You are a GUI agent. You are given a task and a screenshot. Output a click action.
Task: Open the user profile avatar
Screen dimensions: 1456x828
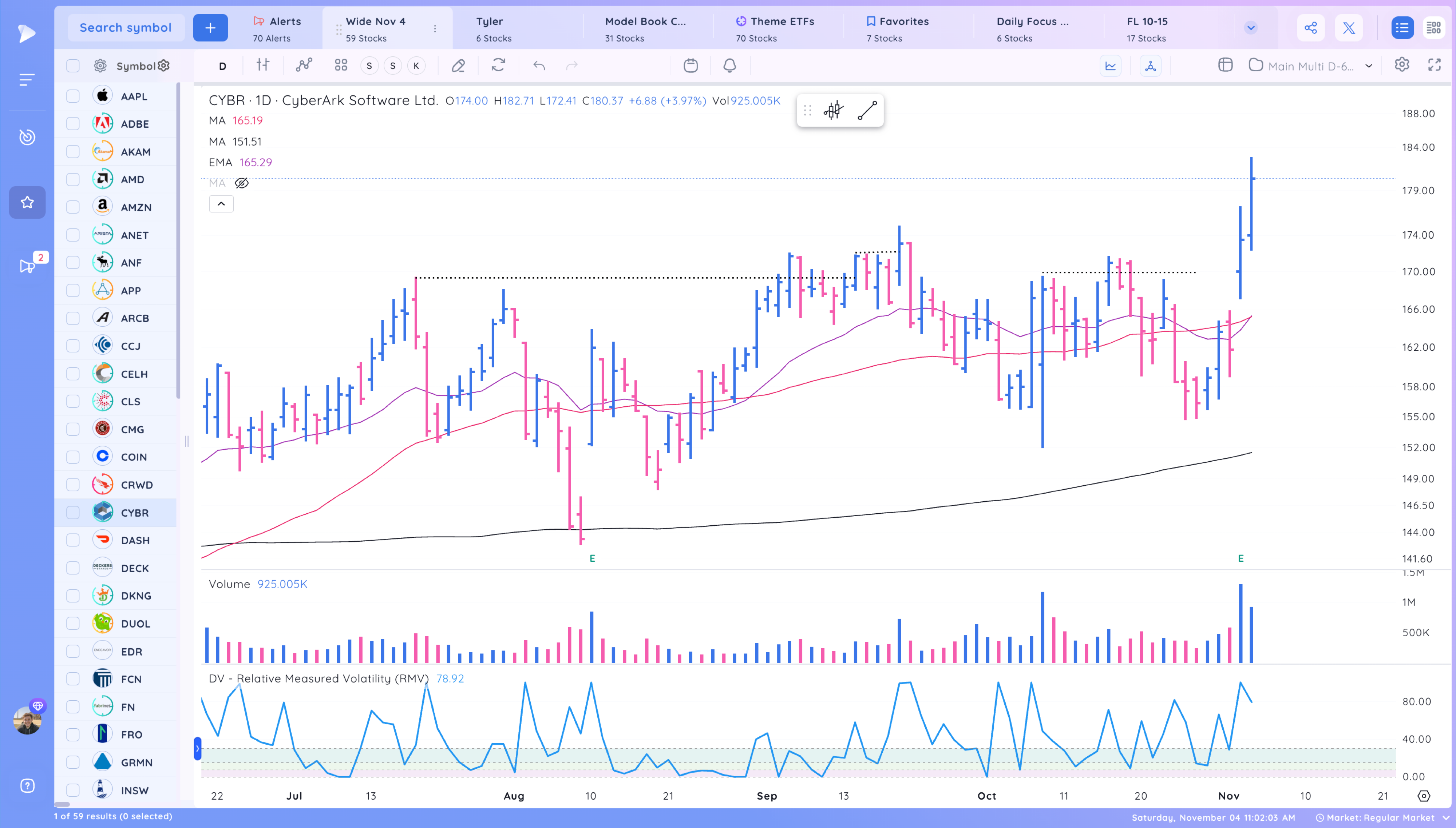(x=27, y=721)
